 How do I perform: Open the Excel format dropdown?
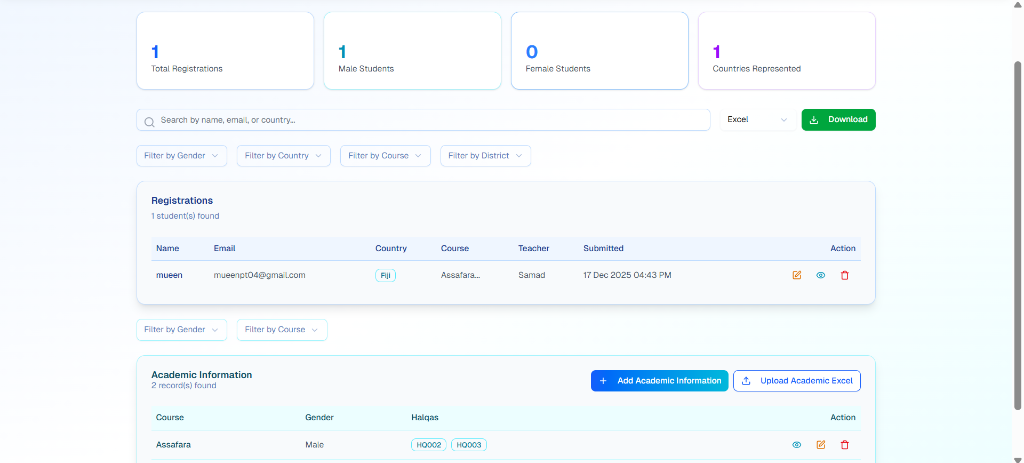(x=756, y=120)
